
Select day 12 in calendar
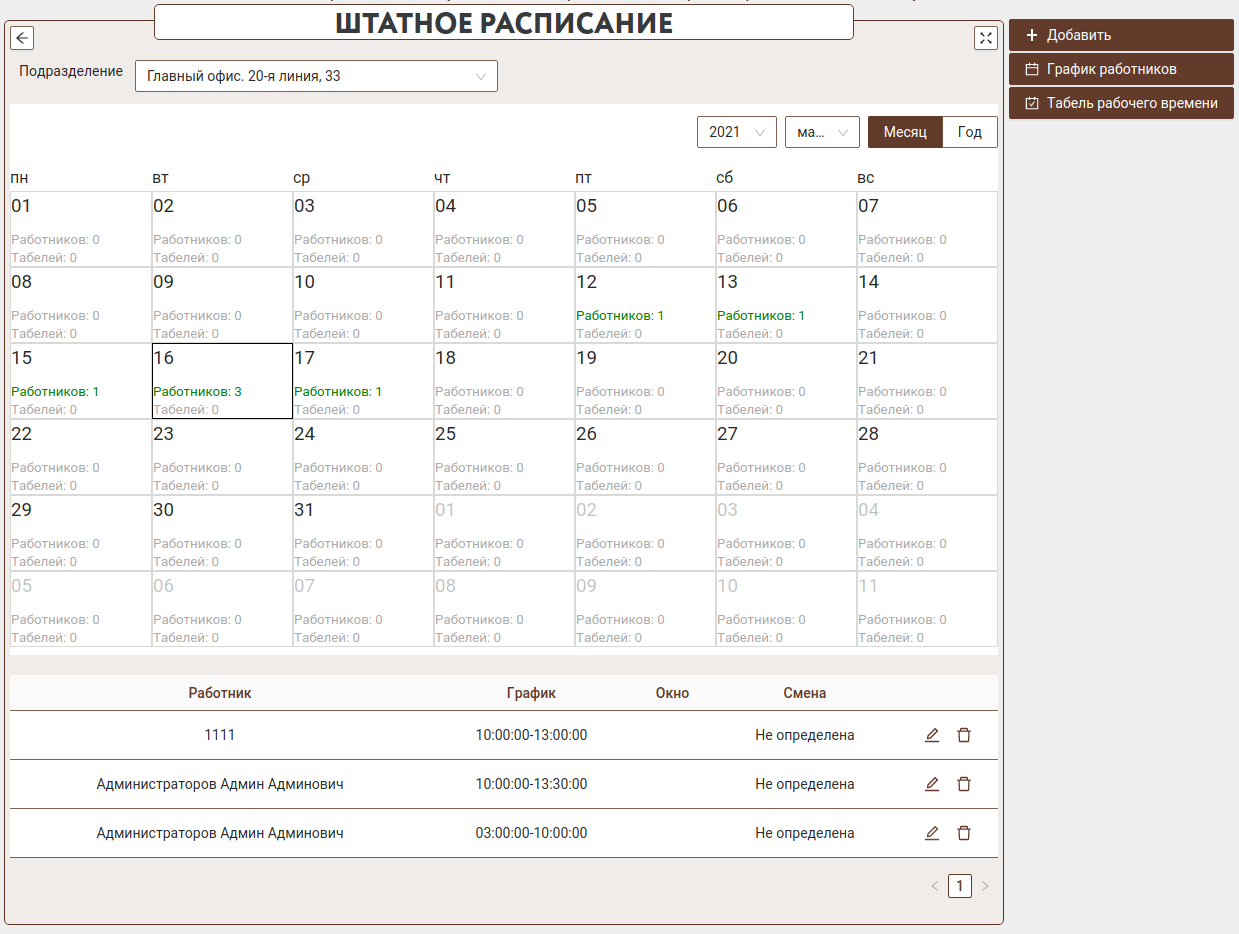[645, 305]
